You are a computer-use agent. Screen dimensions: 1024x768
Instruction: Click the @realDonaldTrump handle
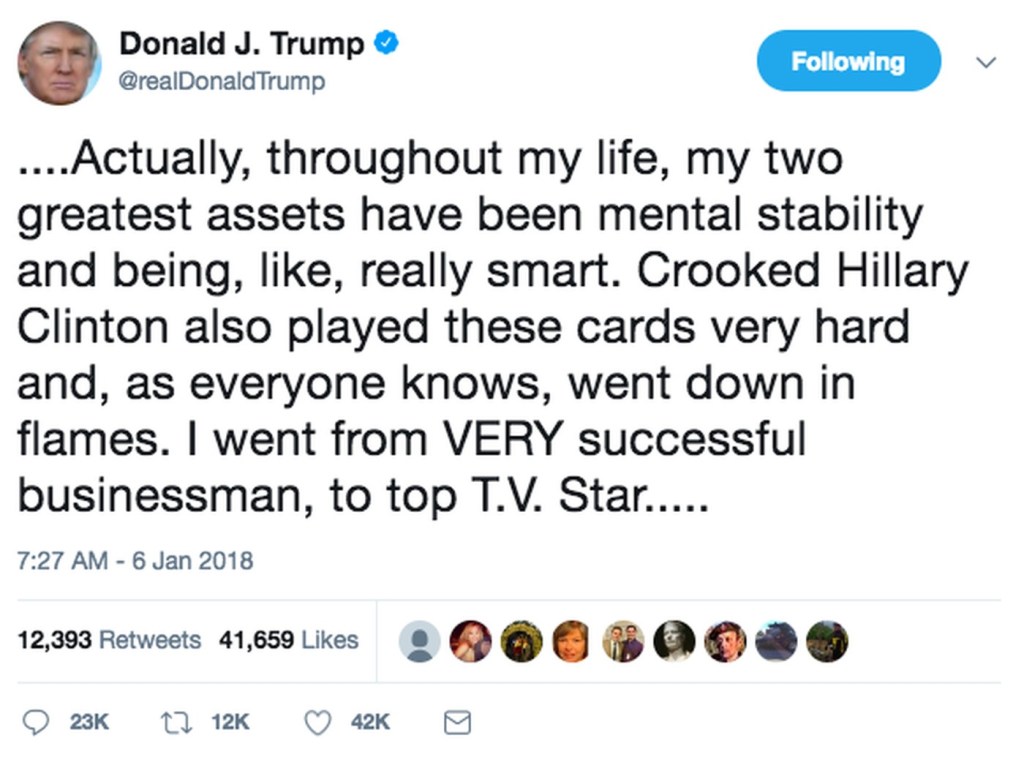(x=222, y=82)
